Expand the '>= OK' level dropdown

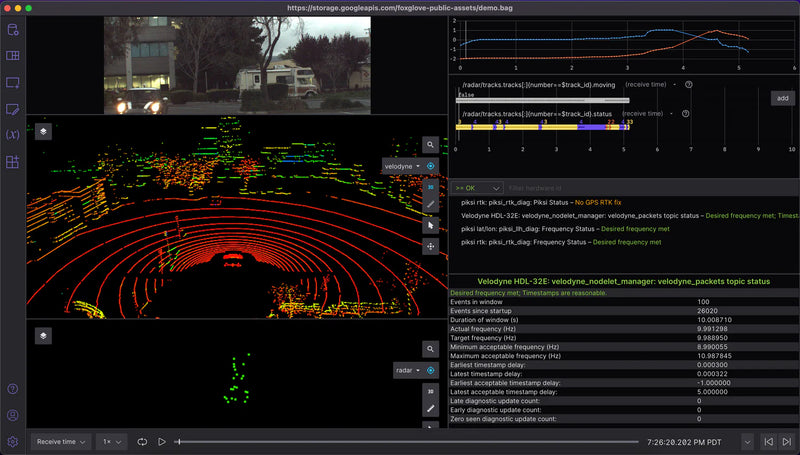click(x=477, y=187)
